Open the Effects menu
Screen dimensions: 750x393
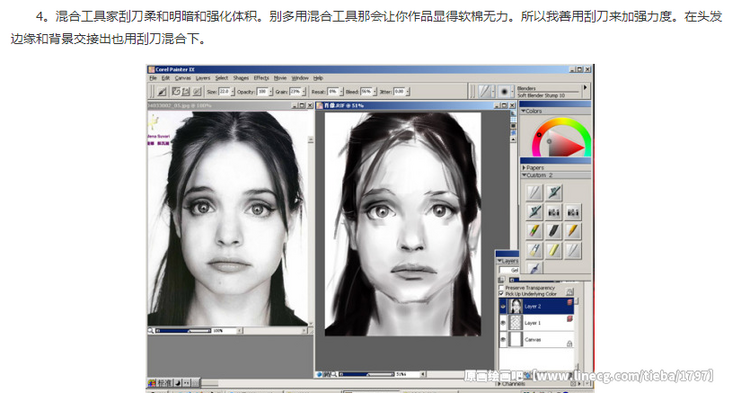[261, 78]
